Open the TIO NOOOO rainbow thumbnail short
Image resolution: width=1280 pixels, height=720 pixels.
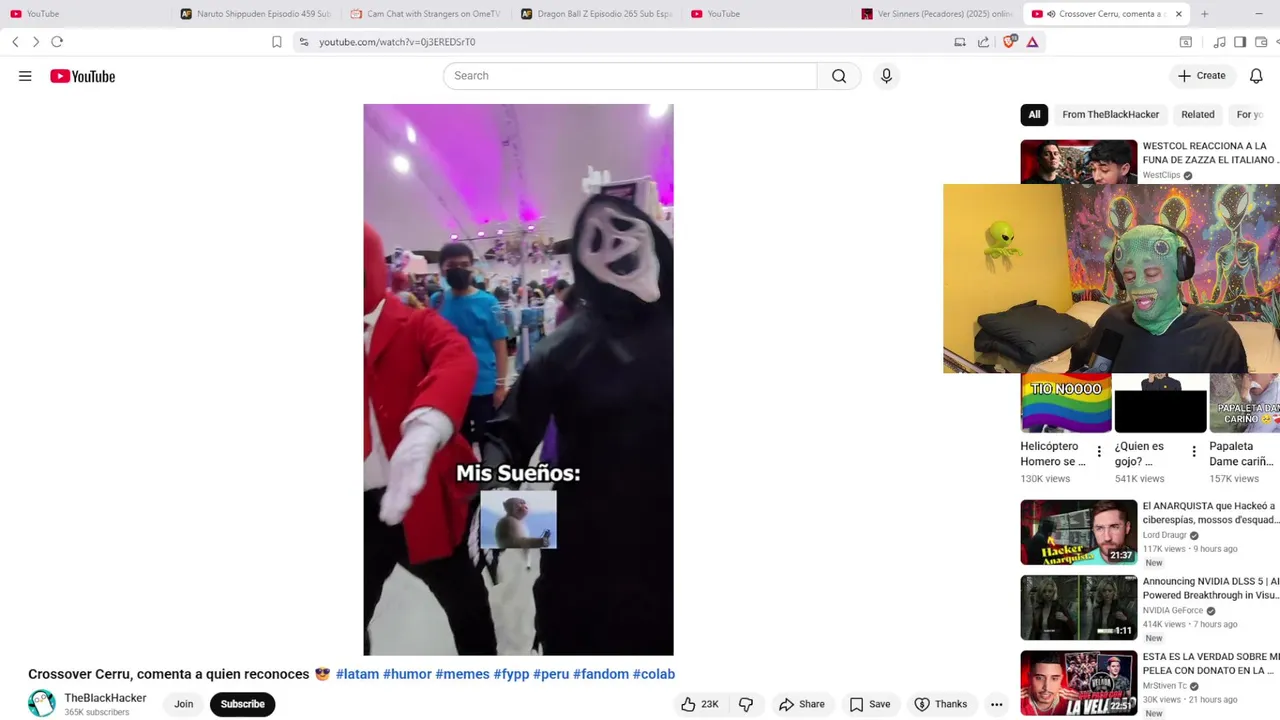(x=1066, y=403)
